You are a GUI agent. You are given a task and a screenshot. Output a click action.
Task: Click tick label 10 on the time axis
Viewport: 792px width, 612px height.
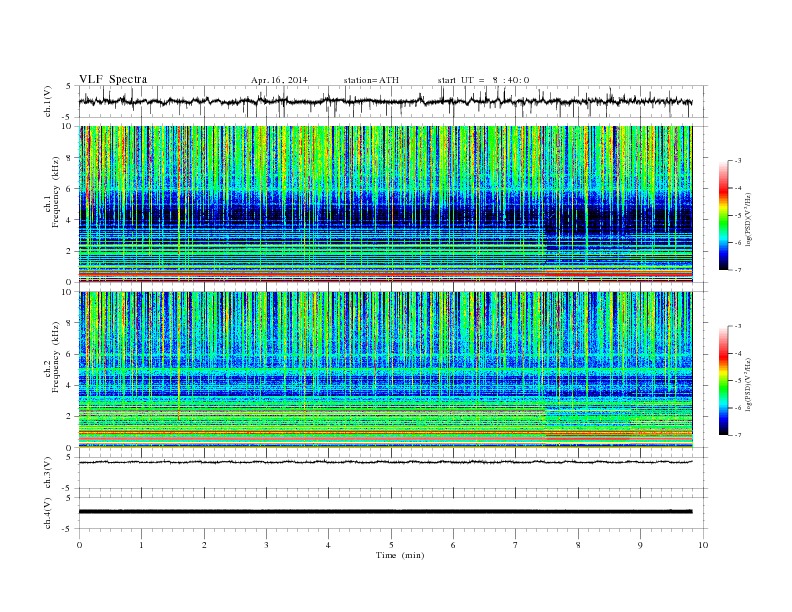point(703,545)
